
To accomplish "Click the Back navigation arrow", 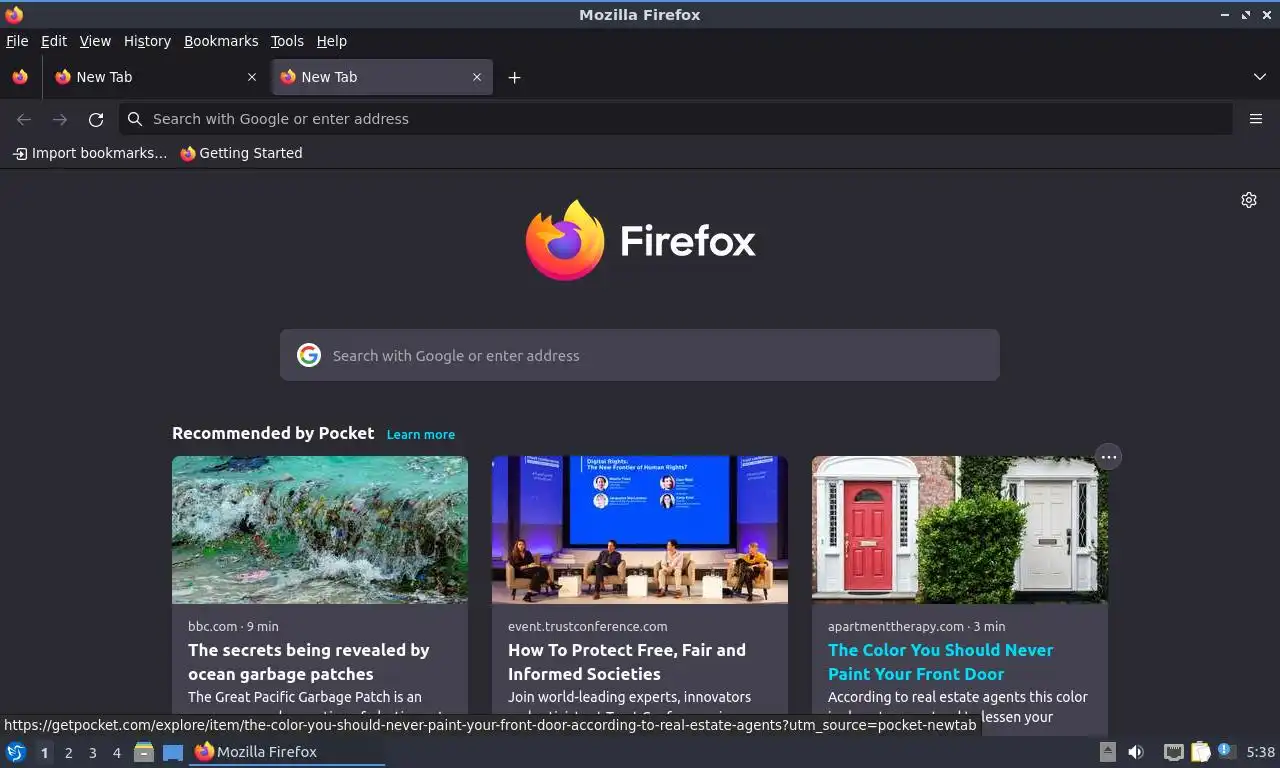I will click(24, 119).
